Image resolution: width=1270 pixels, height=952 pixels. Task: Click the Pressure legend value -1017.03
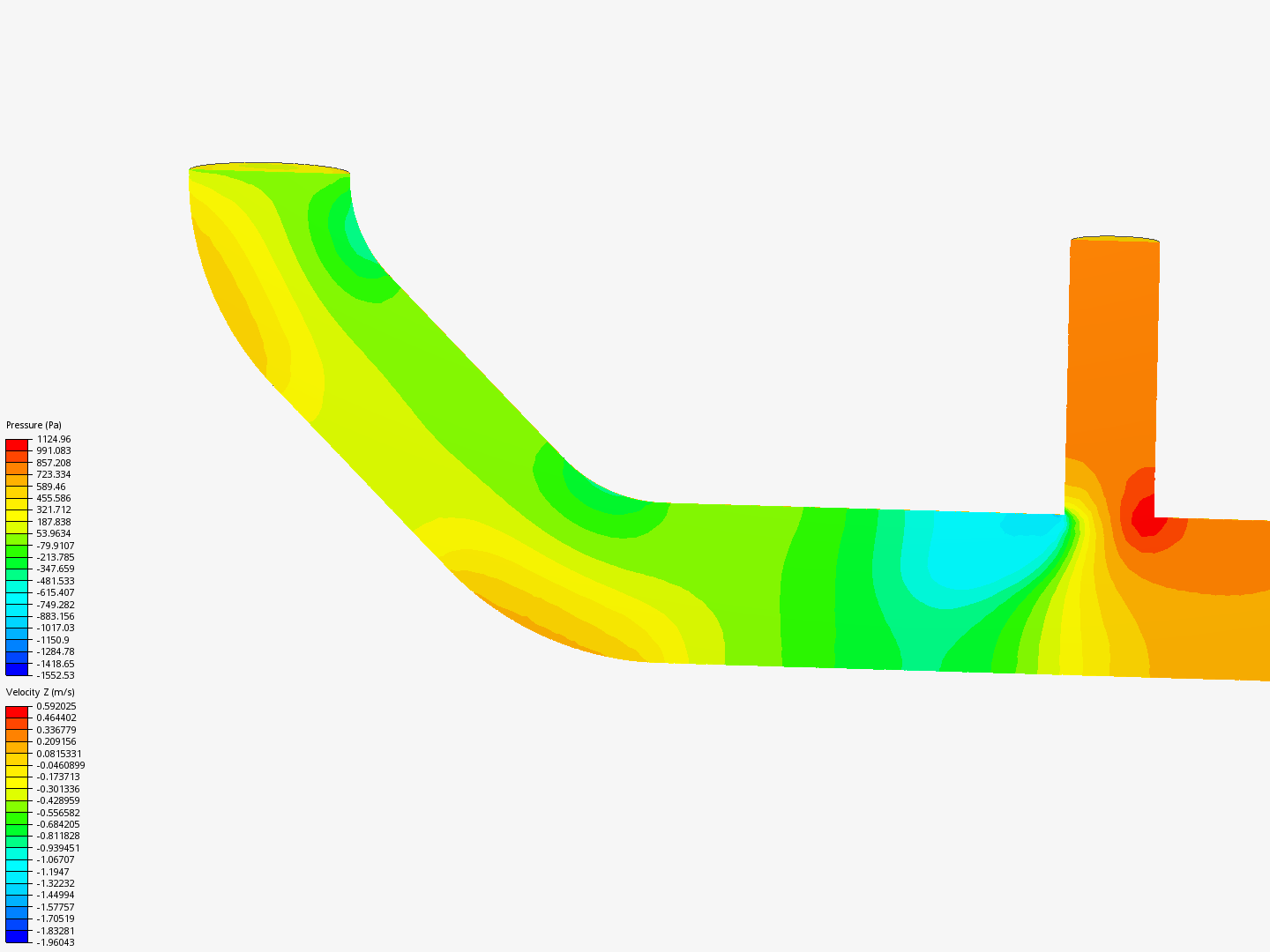56,628
